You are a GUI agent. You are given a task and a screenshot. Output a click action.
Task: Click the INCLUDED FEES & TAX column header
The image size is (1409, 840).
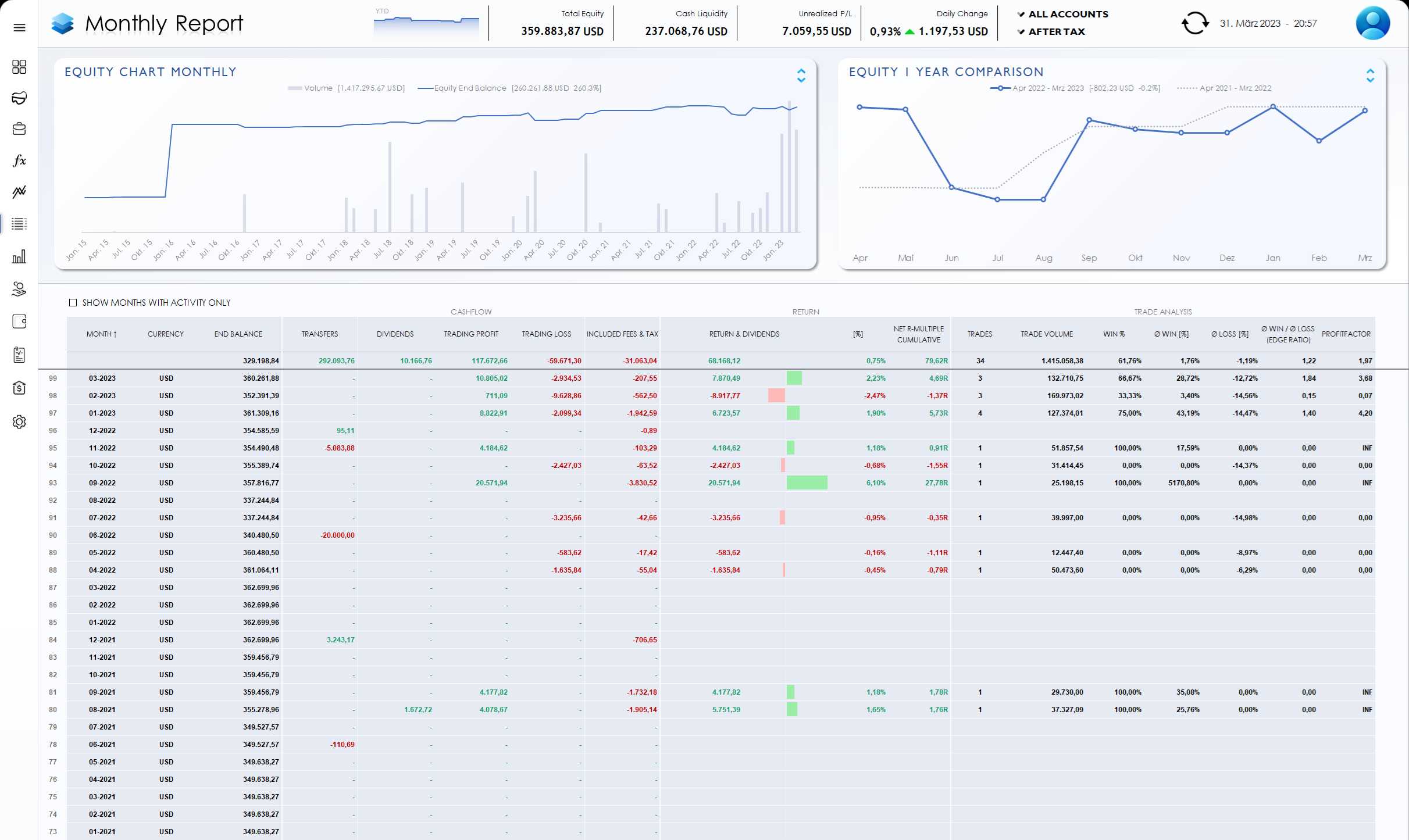622,334
